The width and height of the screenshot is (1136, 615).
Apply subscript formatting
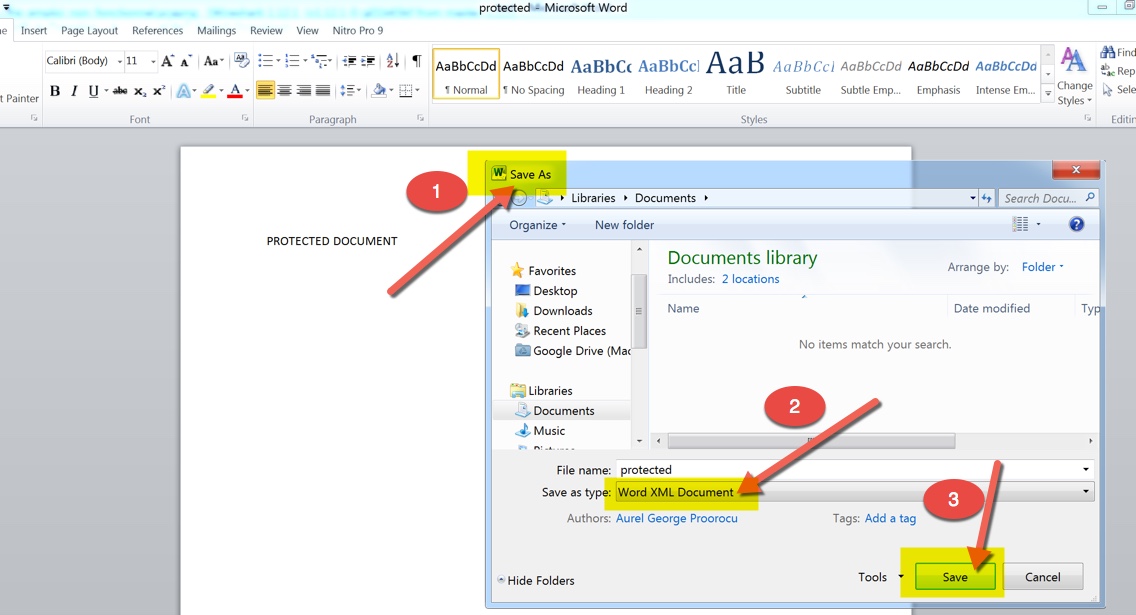pyautogui.click(x=140, y=91)
